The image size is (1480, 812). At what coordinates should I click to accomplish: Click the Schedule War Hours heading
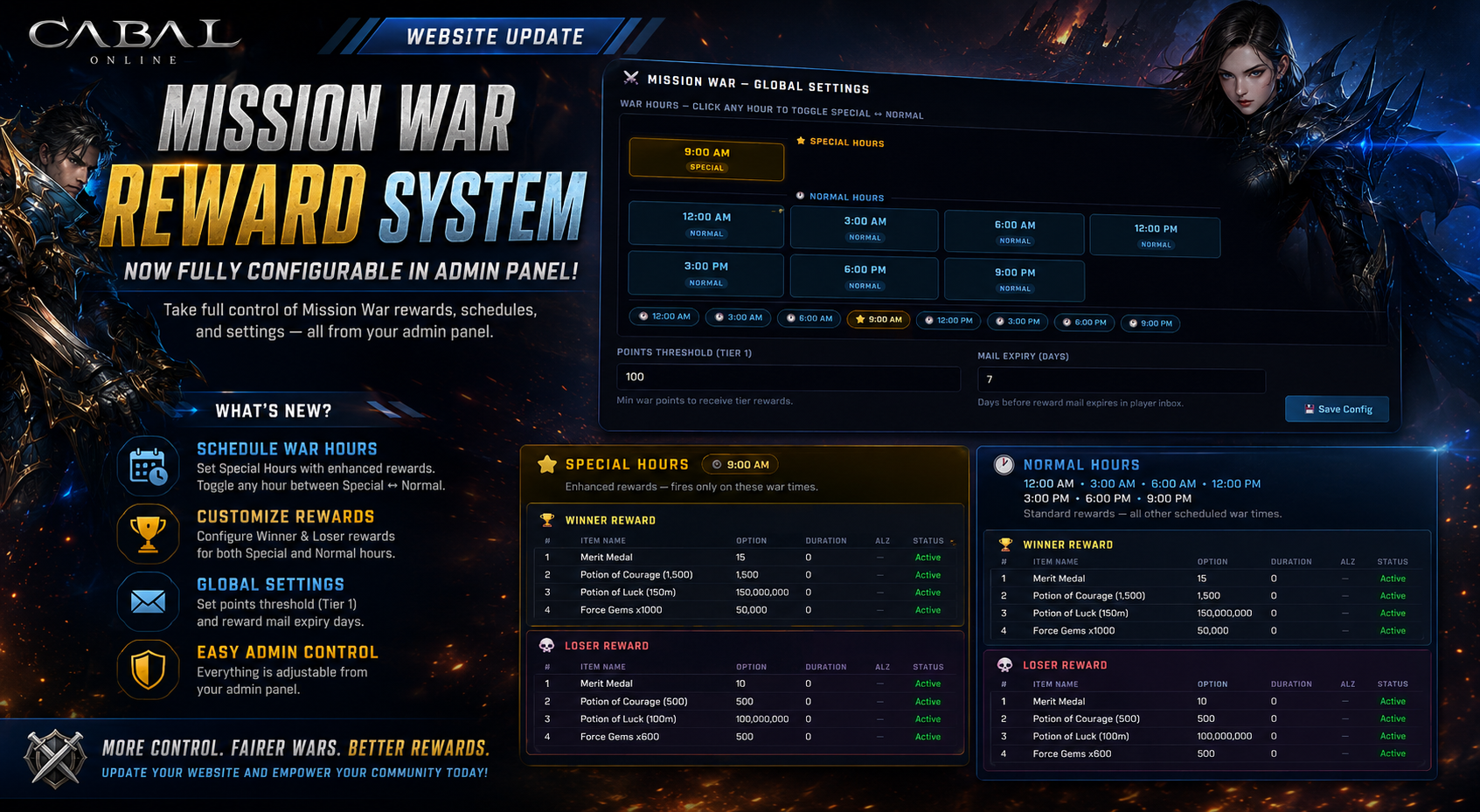click(x=287, y=448)
